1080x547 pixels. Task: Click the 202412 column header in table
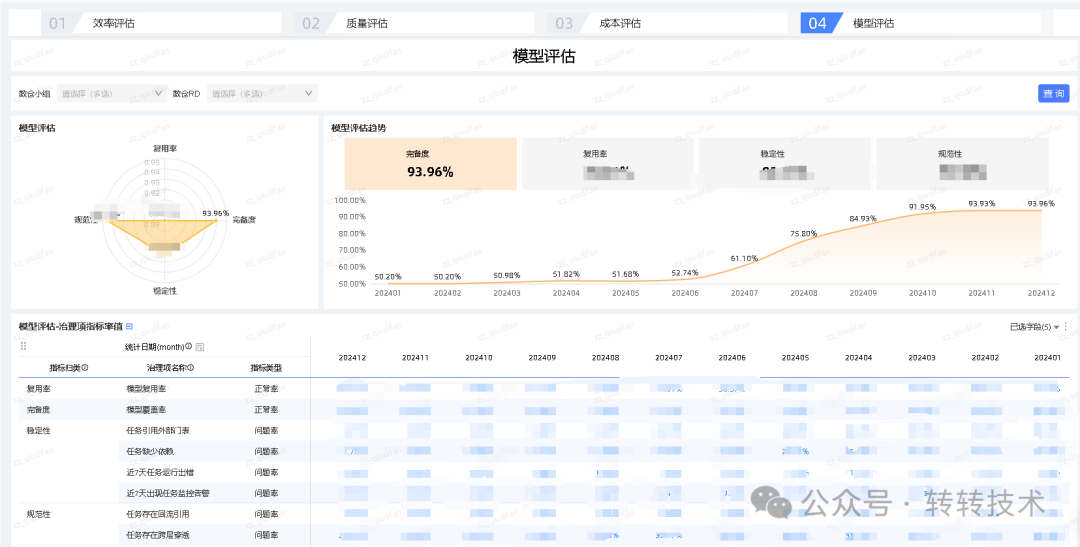[x=352, y=358]
